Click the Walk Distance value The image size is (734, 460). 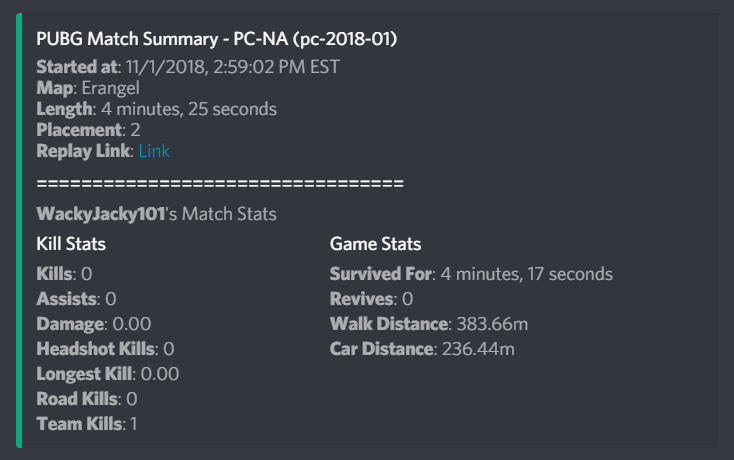click(x=498, y=324)
